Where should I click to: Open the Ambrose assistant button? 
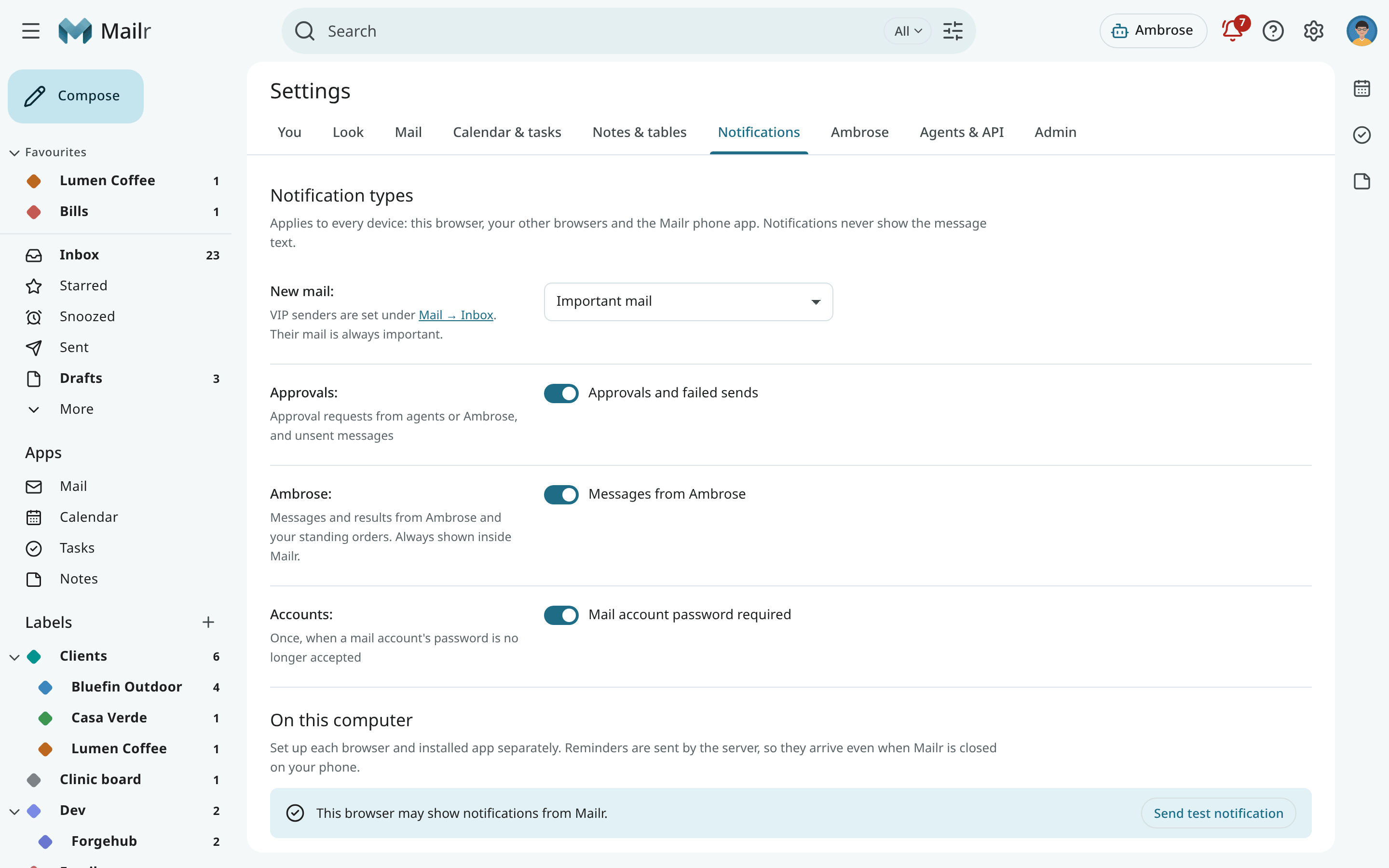click(1153, 30)
